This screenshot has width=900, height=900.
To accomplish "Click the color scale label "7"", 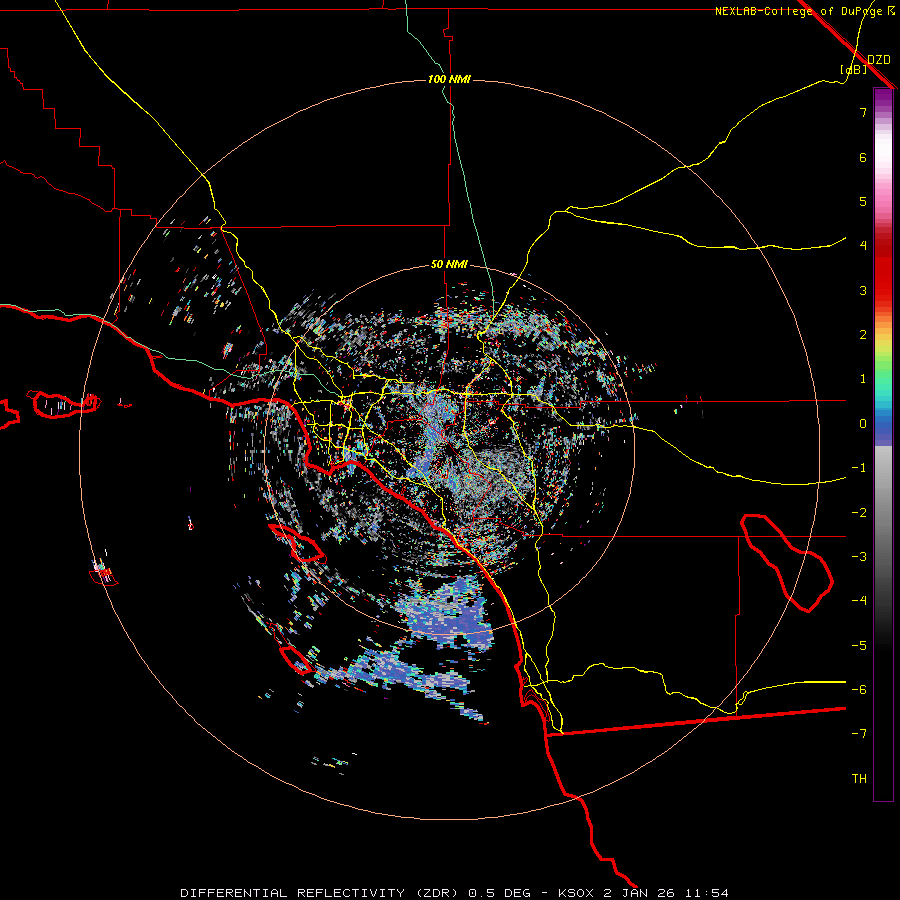I will tap(863, 112).
